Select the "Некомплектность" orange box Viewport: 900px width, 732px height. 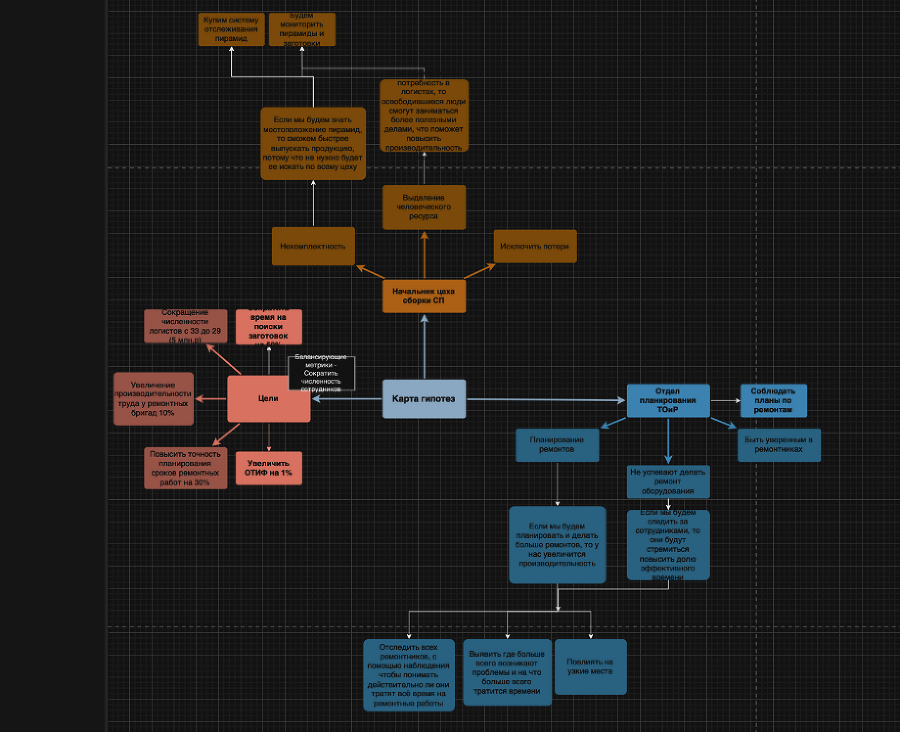tap(313, 246)
